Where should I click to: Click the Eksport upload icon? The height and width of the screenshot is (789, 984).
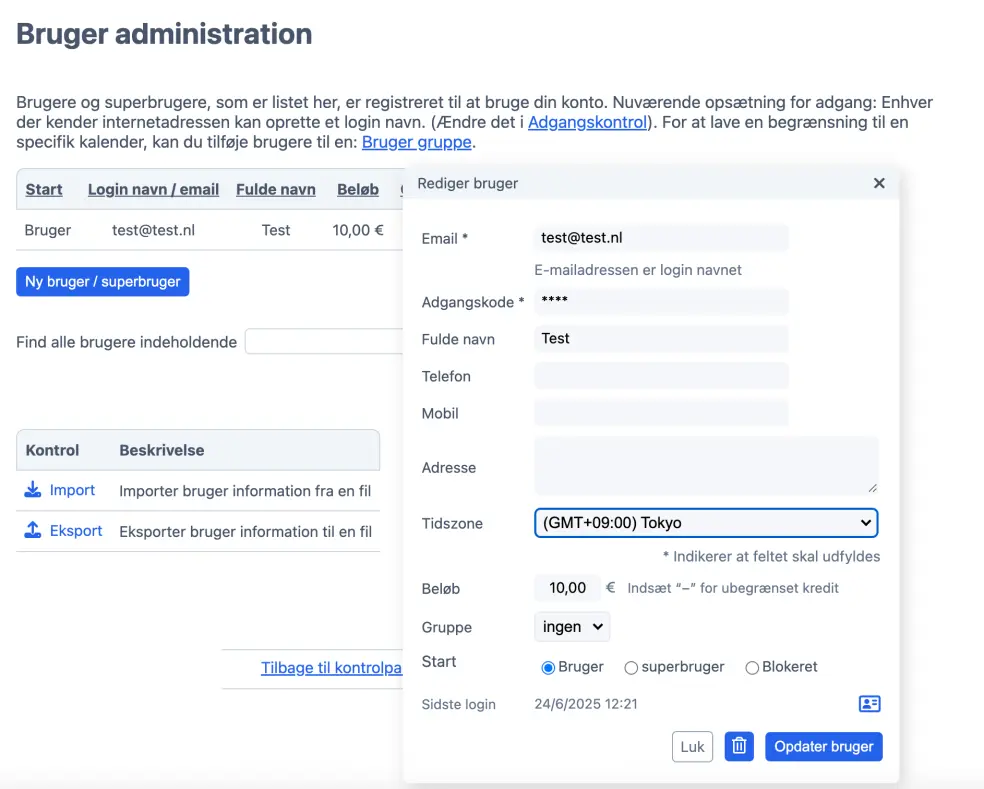[x=33, y=531]
